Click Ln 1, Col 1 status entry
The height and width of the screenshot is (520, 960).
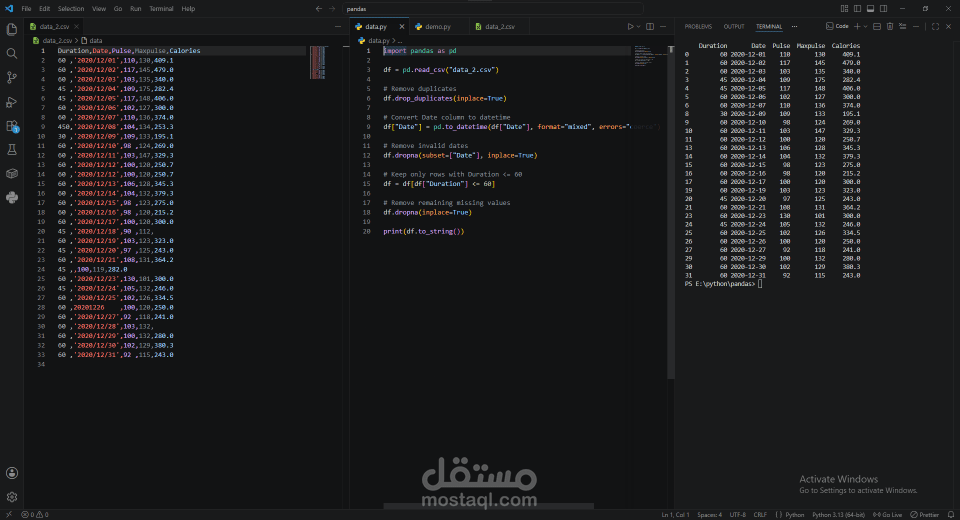(675, 514)
